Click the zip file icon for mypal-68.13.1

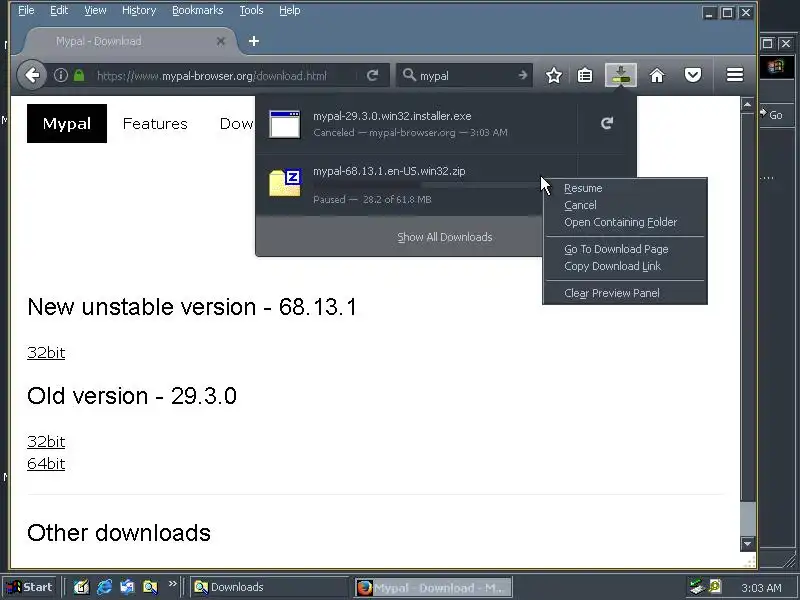[x=285, y=182]
